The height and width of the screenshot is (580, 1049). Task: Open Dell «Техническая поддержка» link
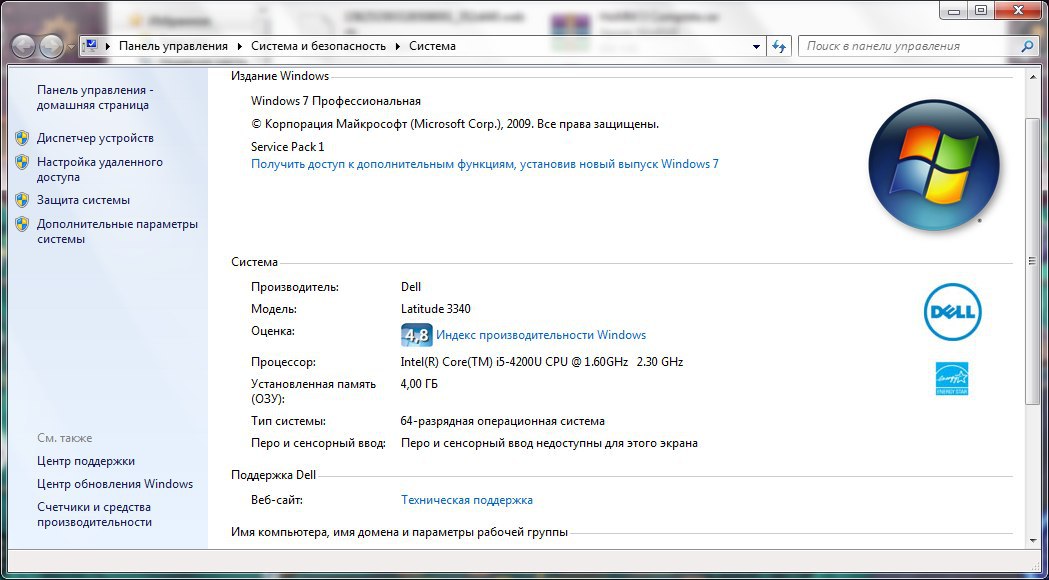[x=466, y=500]
